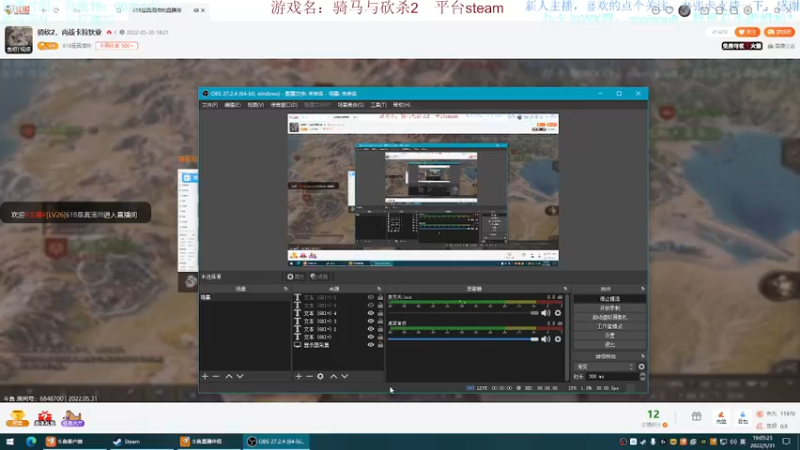Move the scene up in the Scenes list
Screen dimensions: 800x450
[x=229, y=376]
